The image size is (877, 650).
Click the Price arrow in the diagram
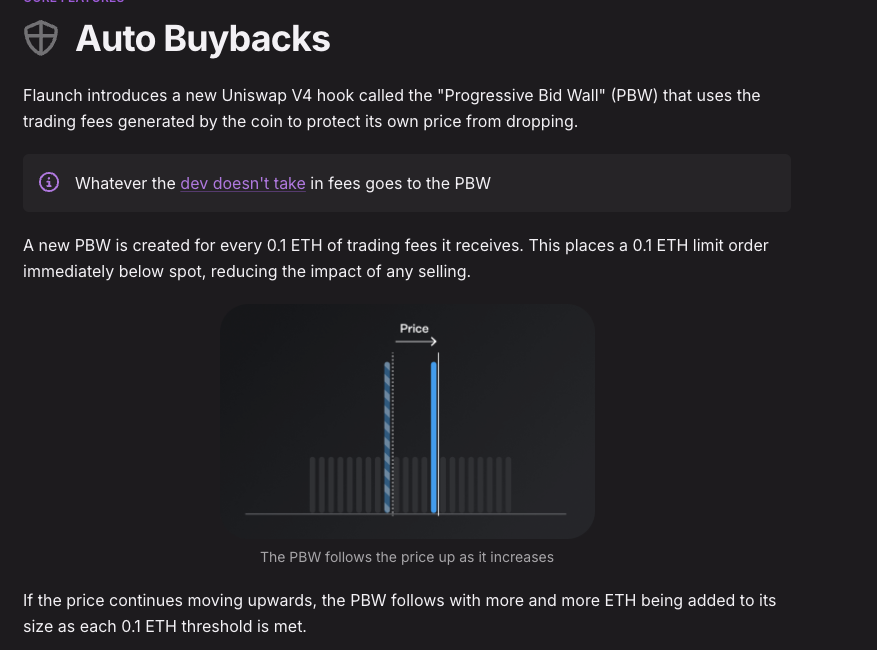coord(416,341)
